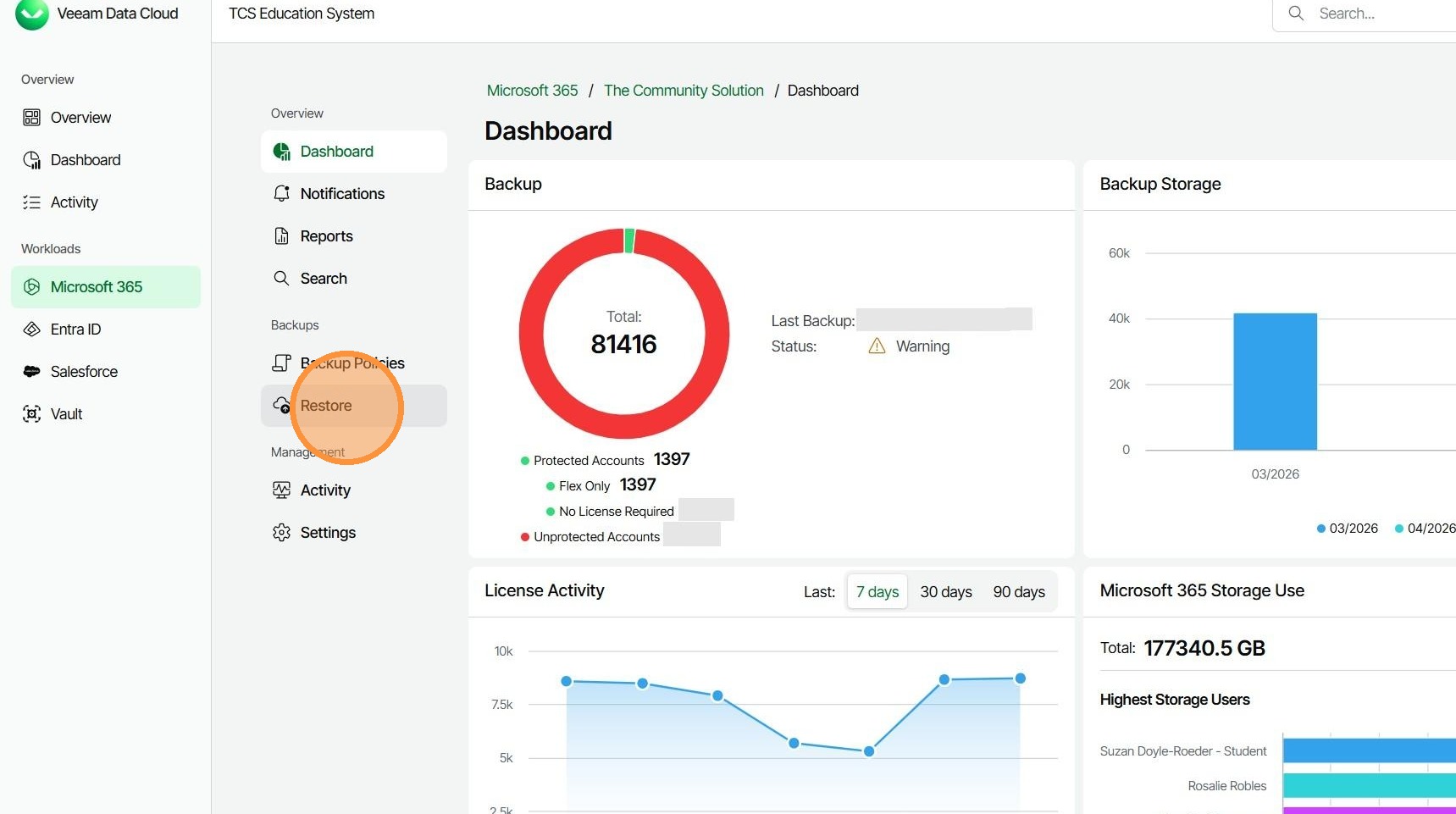The image size is (1456, 814).
Task: Click the Veeam Data Cloud logo icon
Action: pyautogui.click(x=32, y=14)
